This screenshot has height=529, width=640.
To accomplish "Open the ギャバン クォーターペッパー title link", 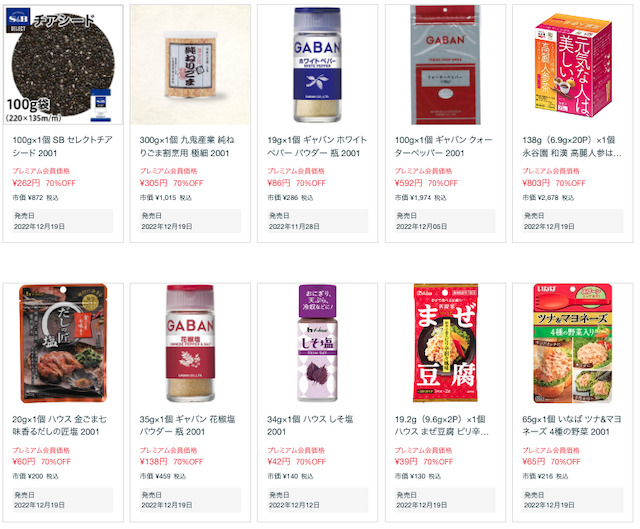I will (444, 147).
